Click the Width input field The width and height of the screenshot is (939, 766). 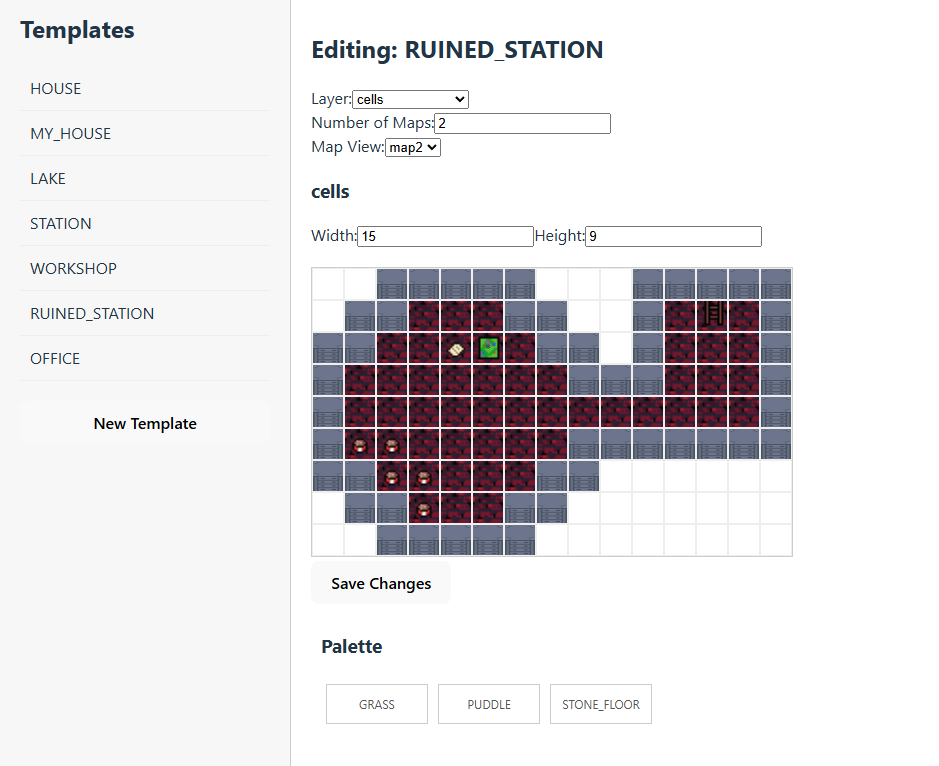coord(445,236)
